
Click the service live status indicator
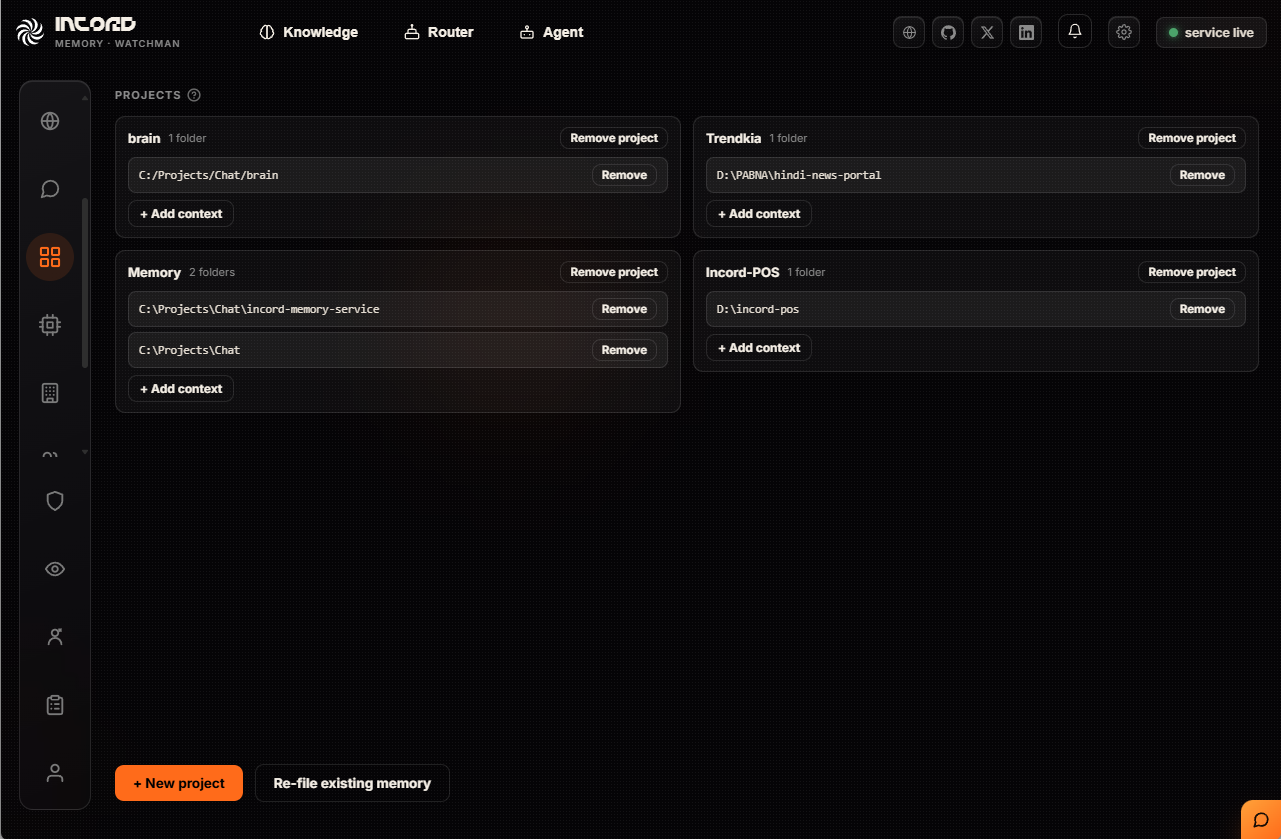[1211, 32]
